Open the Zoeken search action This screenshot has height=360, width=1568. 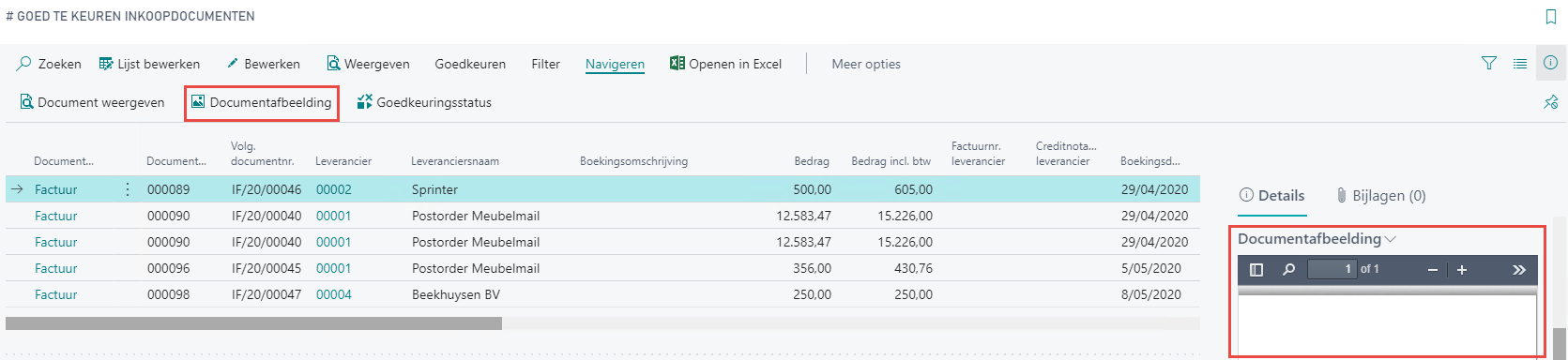pyautogui.click(x=50, y=64)
